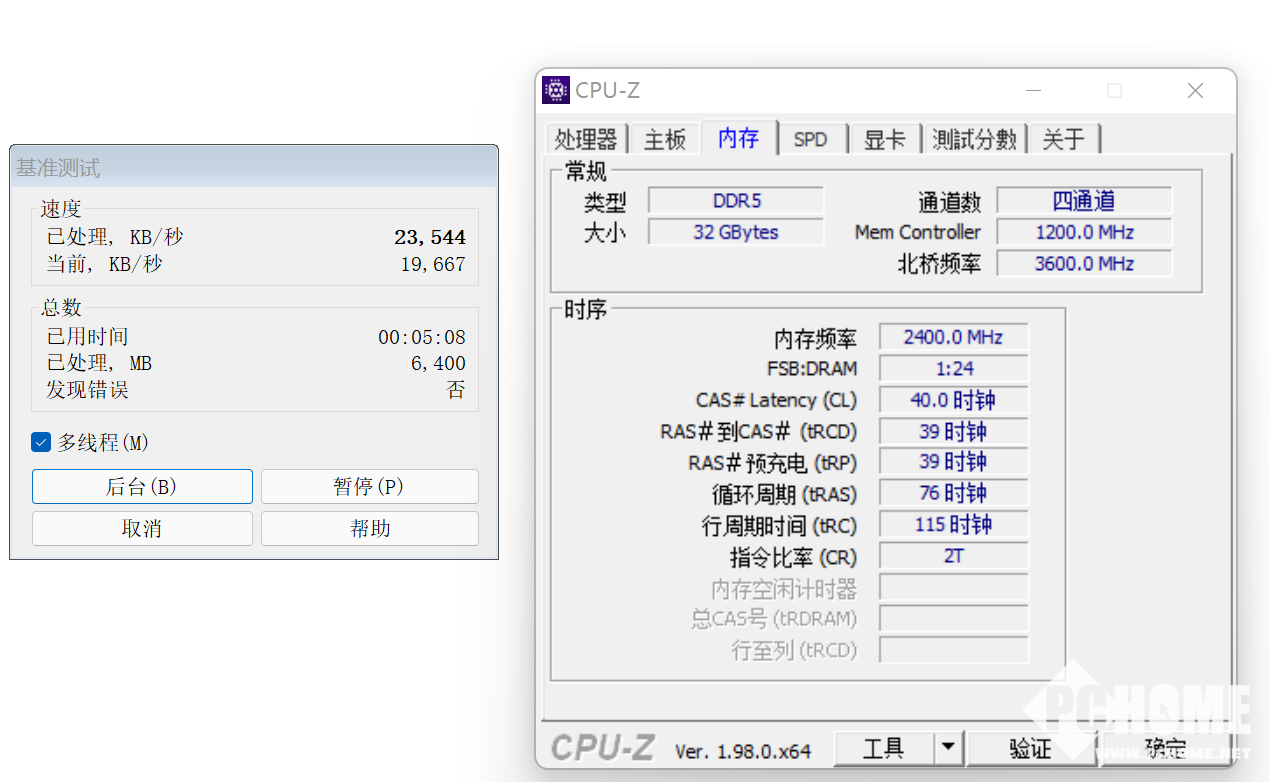The height and width of the screenshot is (782, 1269).
Task: Select the 内存 tab
Action: click(x=739, y=137)
